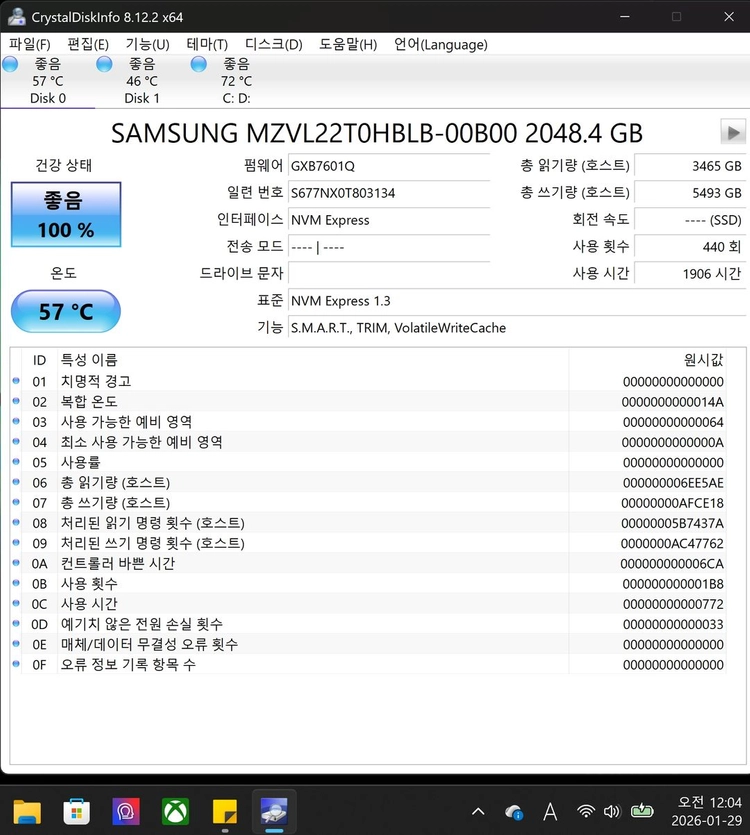750x835 pixels.
Task: Click the blue status dot of row 07
Action: [x=16, y=502]
